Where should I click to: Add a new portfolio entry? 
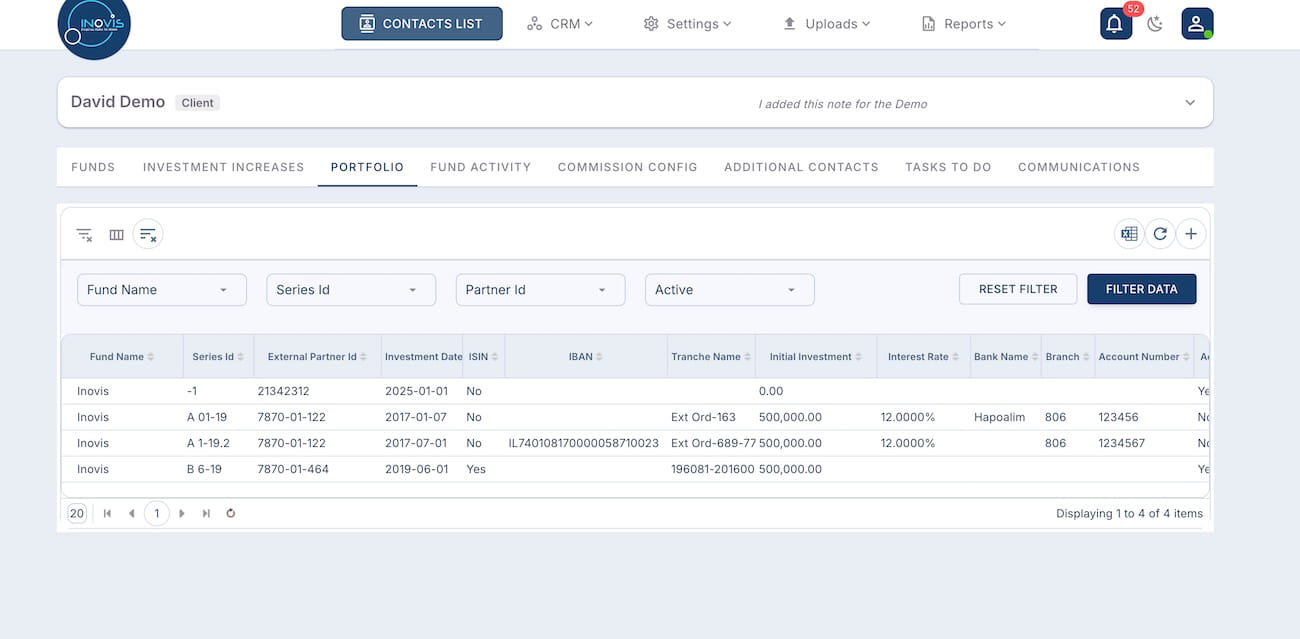pyautogui.click(x=1190, y=234)
